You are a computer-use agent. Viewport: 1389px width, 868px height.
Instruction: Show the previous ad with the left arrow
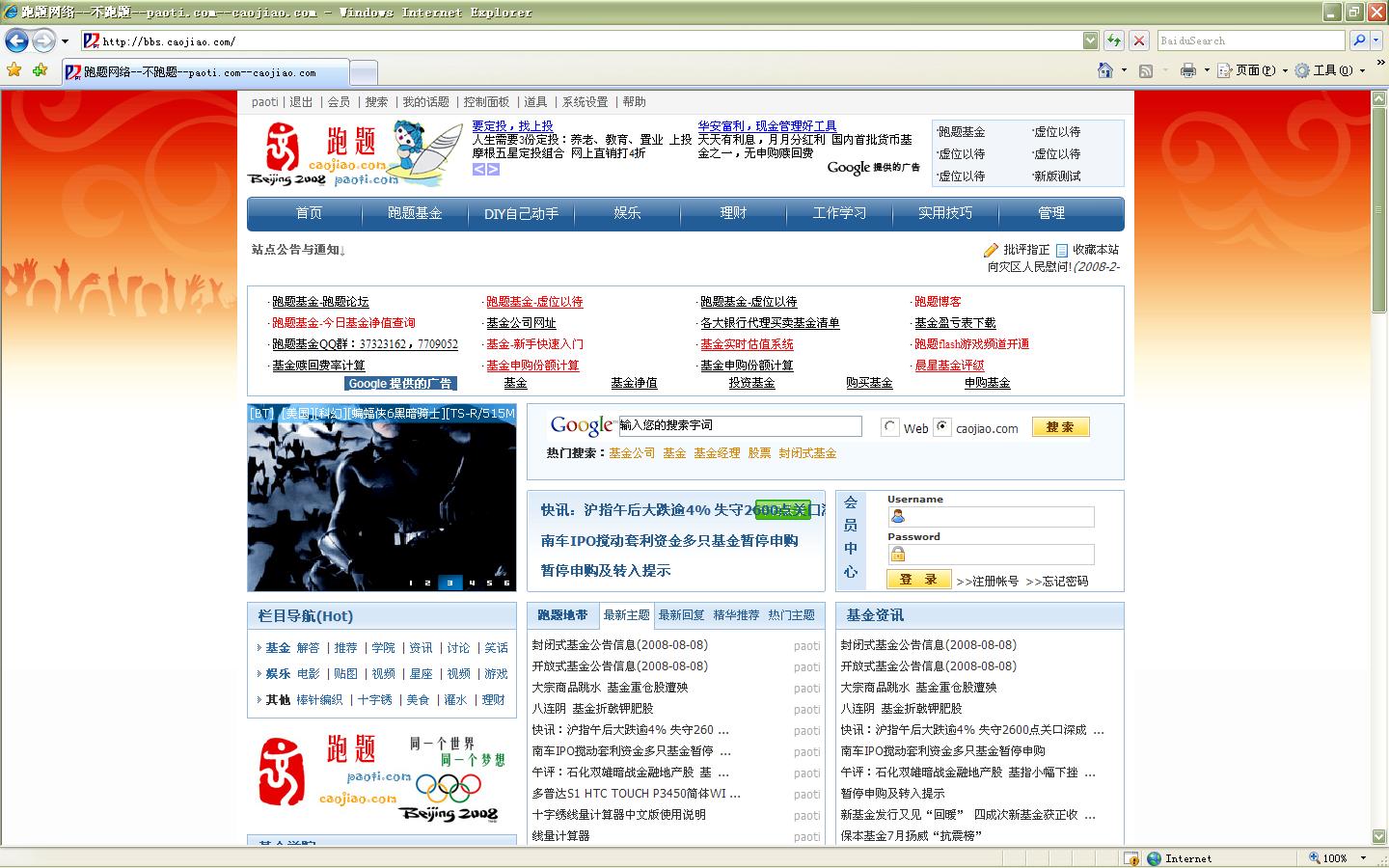[x=478, y=169]
